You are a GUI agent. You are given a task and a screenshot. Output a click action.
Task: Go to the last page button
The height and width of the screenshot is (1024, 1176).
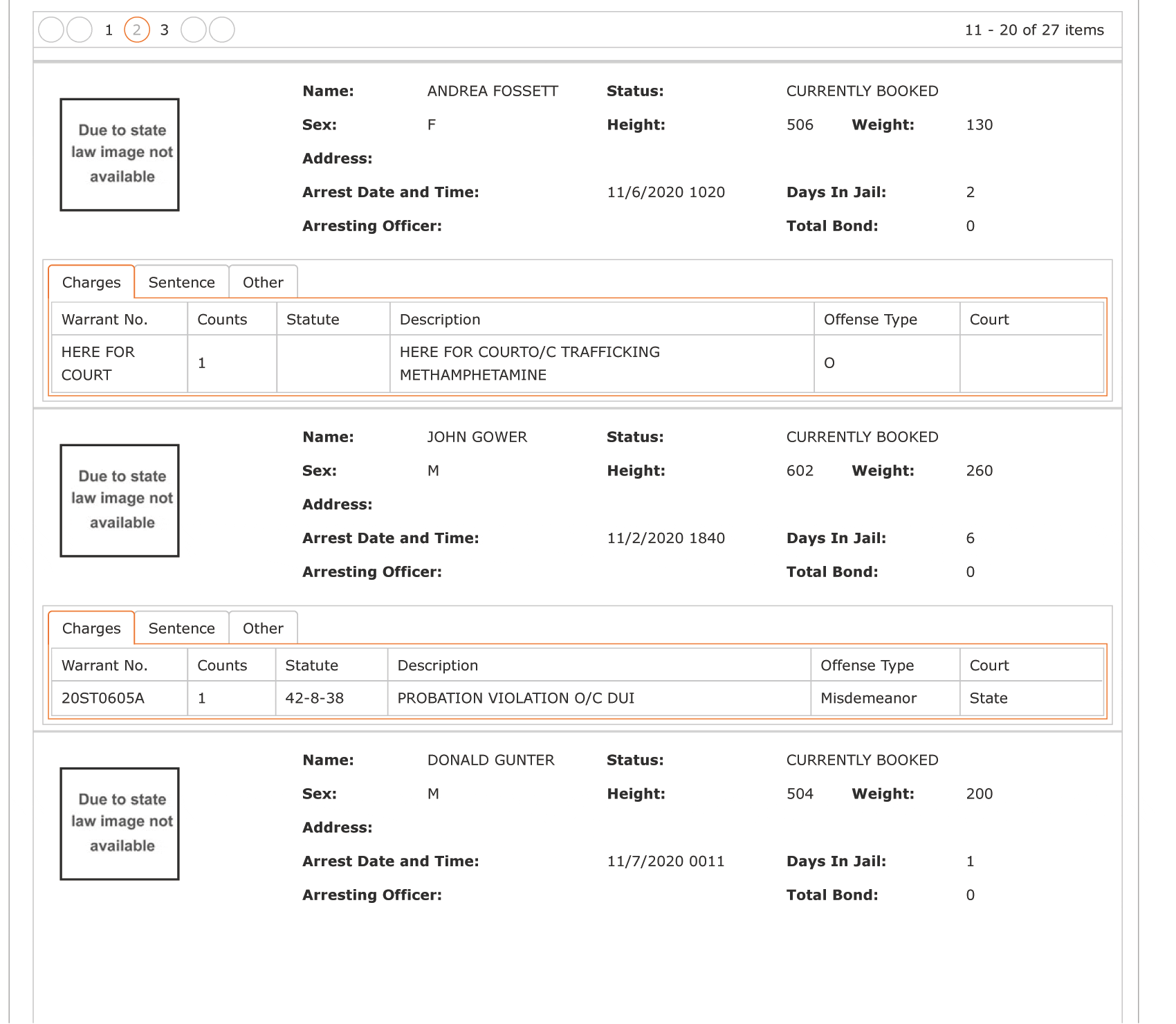click(x=222, y=30)
